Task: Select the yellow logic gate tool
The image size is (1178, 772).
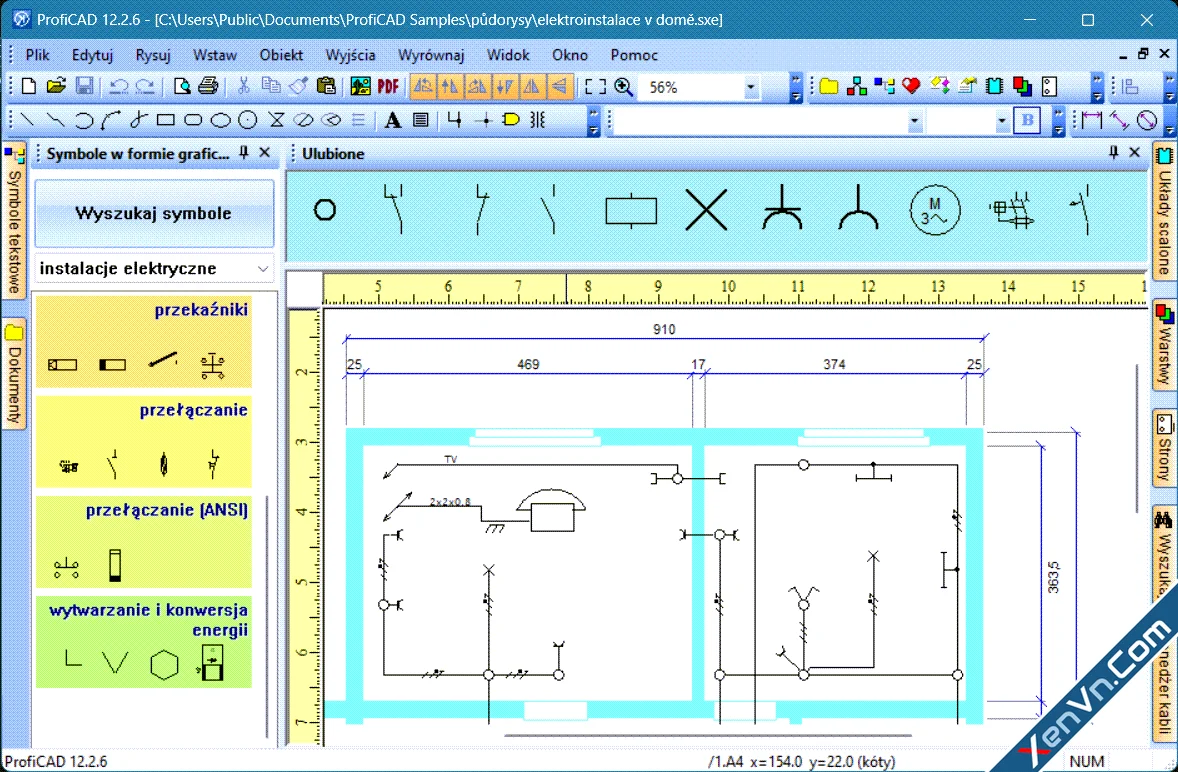Action: tap(511, 119)
